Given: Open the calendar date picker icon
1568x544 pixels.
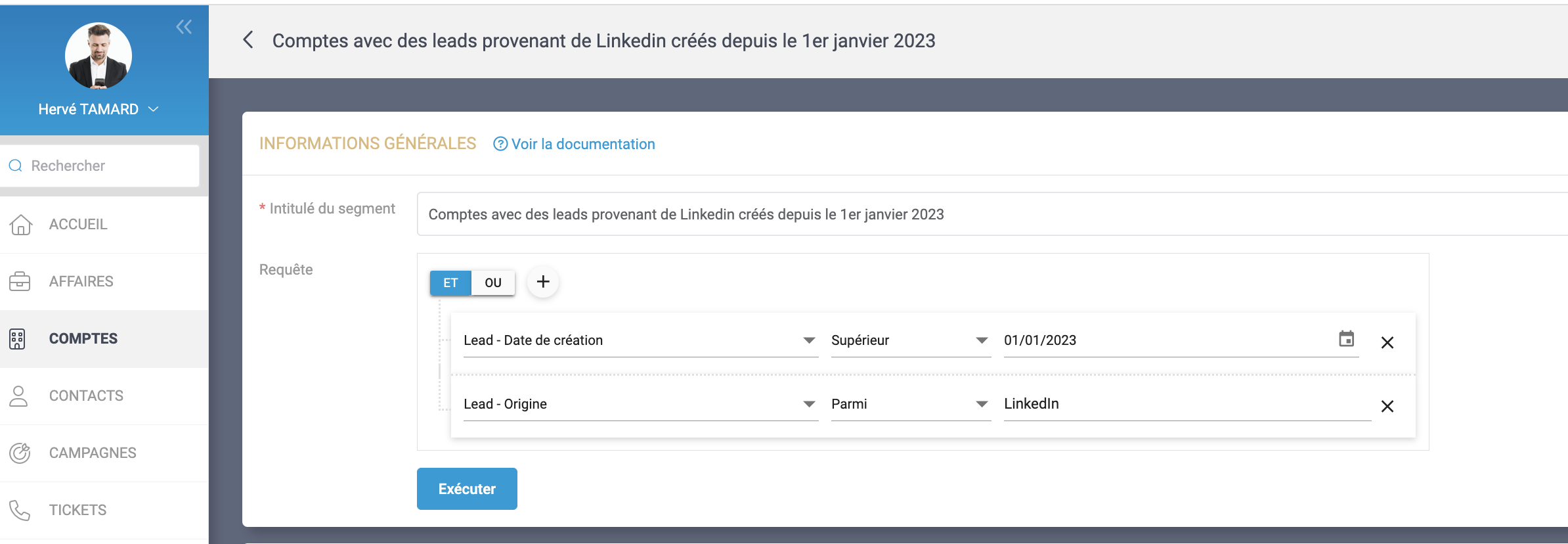Looking at the screenshot, I should click(1346, 339).
